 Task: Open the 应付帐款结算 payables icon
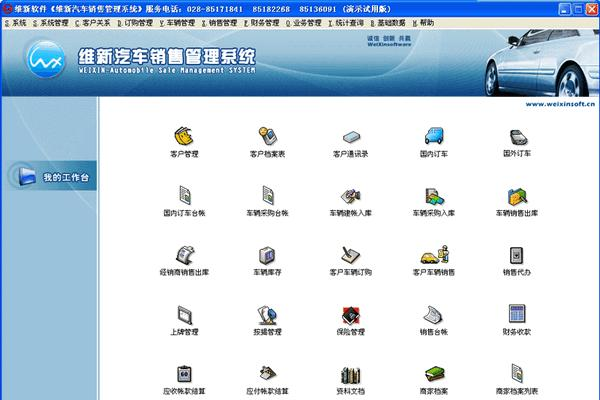coord(267,374)
